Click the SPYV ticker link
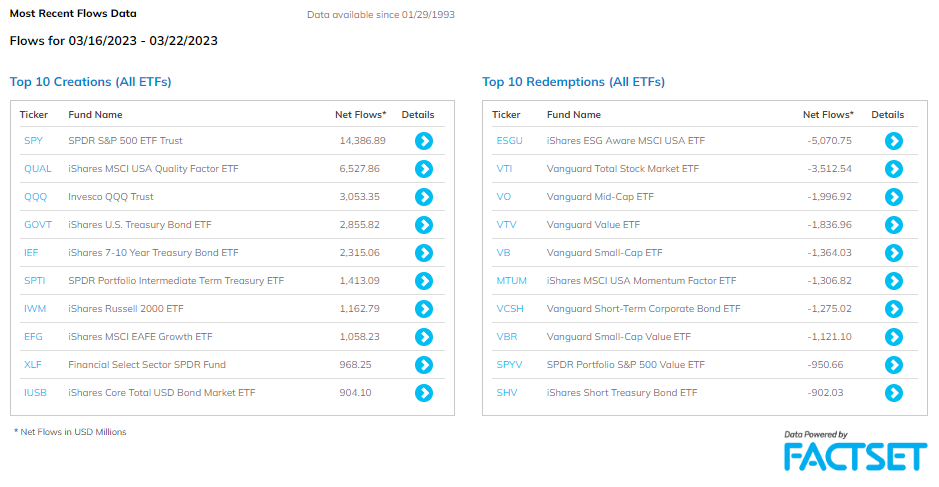 [509, 365]
